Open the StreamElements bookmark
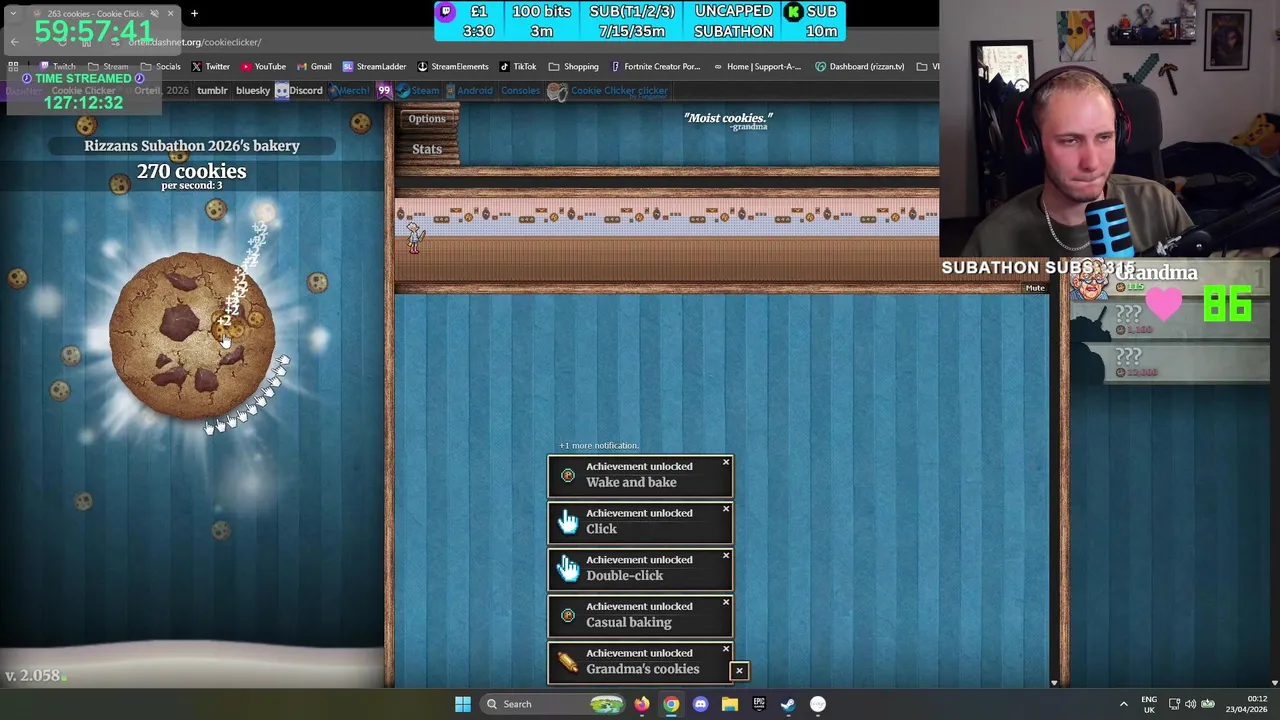The width and height of the screenshot is (1280, 720). [452, 67]
